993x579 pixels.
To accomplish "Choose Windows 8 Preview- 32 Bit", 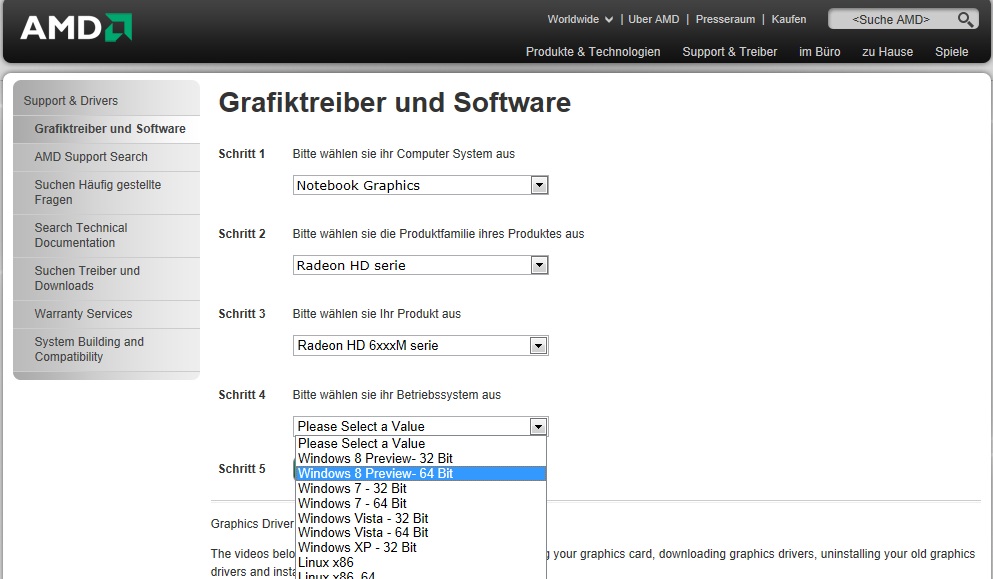I will pyautogui.click(x=421, y=459).
